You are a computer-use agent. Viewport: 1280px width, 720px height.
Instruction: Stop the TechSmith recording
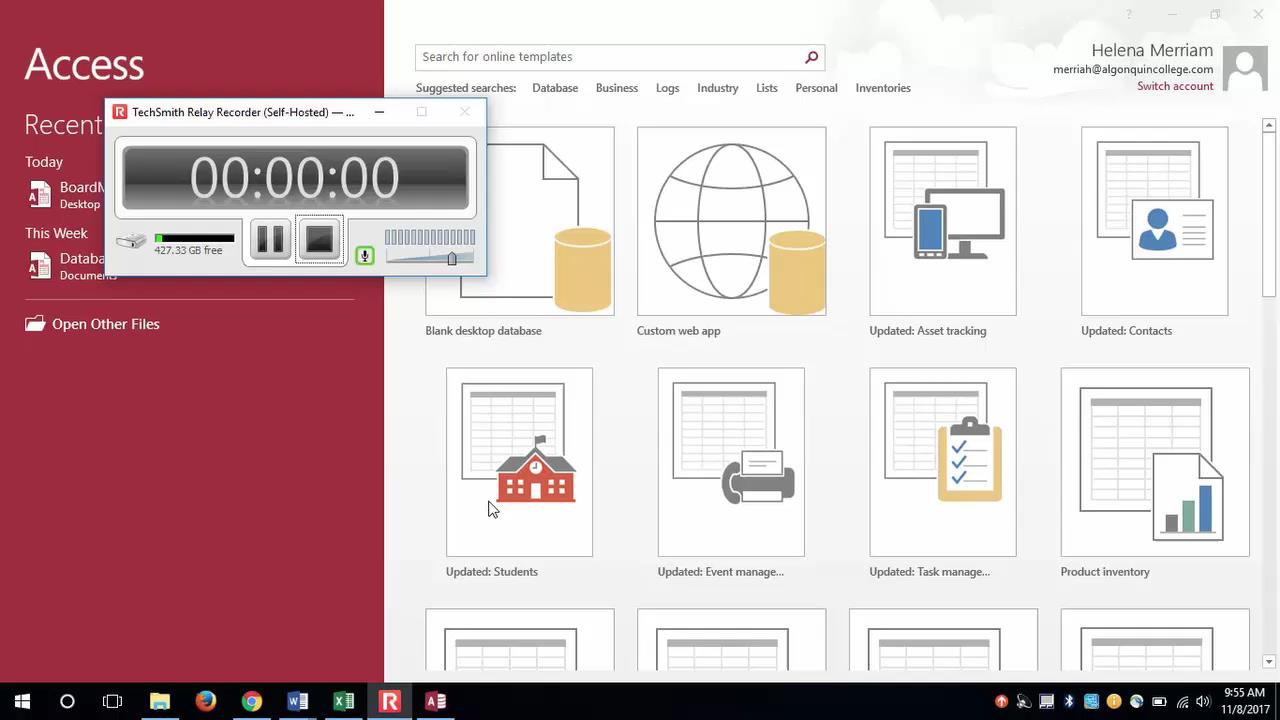[318, 240]
